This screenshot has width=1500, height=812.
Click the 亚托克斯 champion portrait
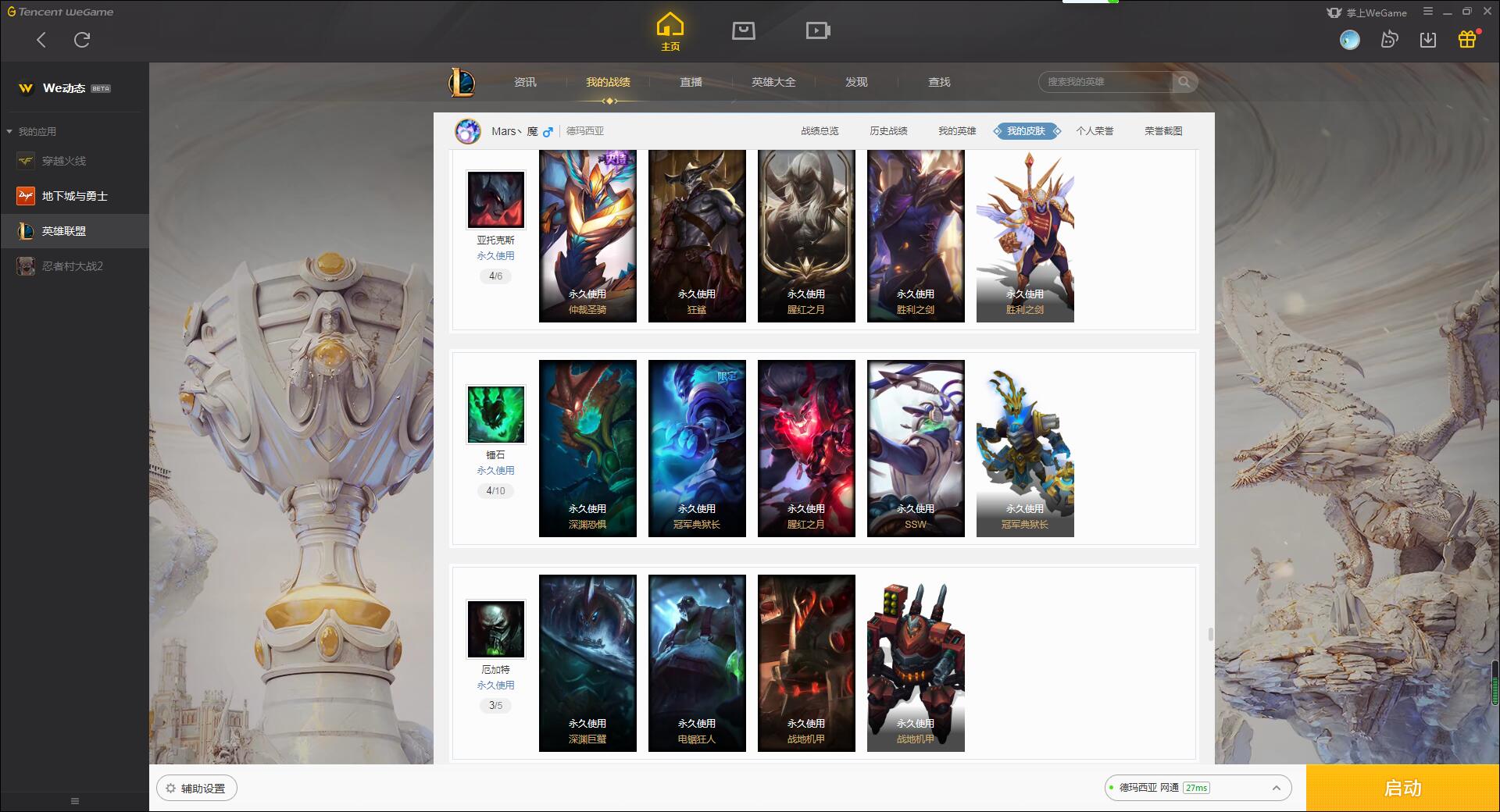[495, 200]
